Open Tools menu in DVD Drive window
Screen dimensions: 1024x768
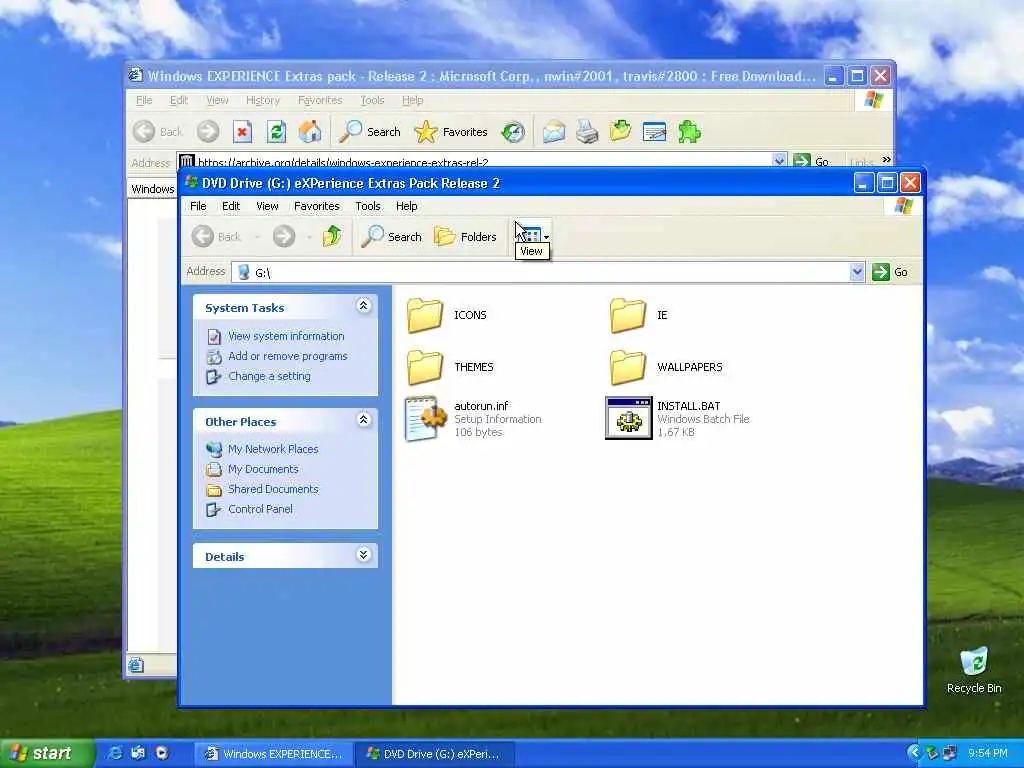(x=368, y=206)
